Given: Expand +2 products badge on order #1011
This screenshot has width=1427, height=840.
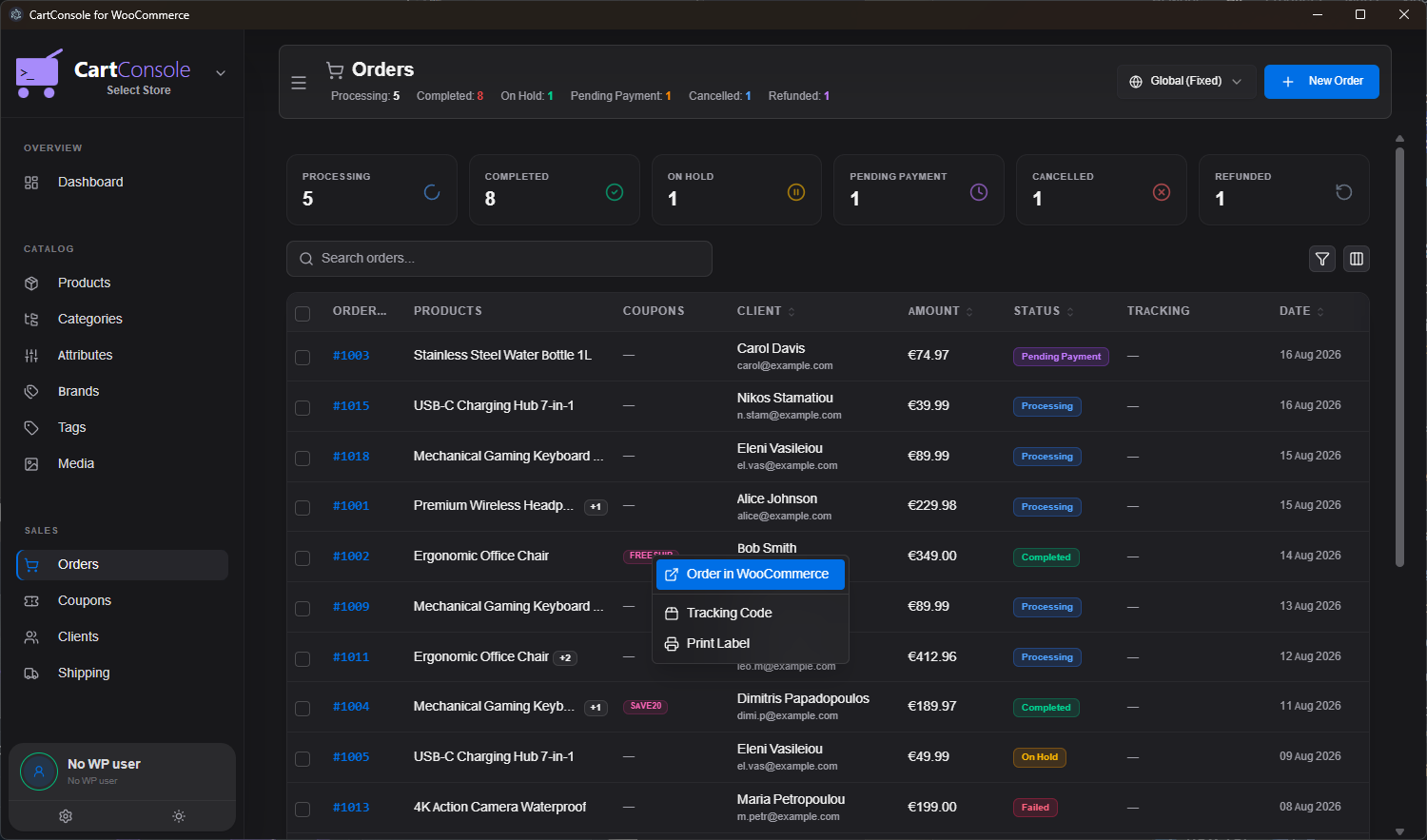Looking at the screenshot, I should [565, 658].
